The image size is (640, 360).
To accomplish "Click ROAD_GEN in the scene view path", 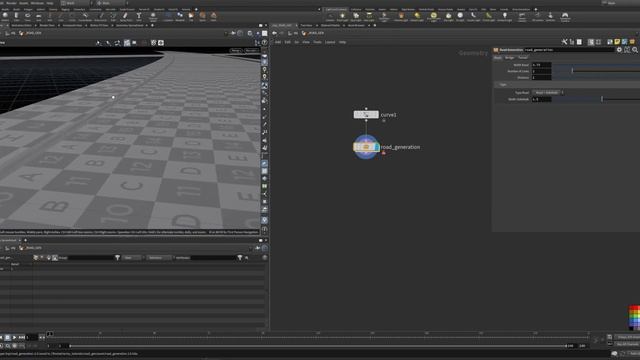I will tap(34, 33).
